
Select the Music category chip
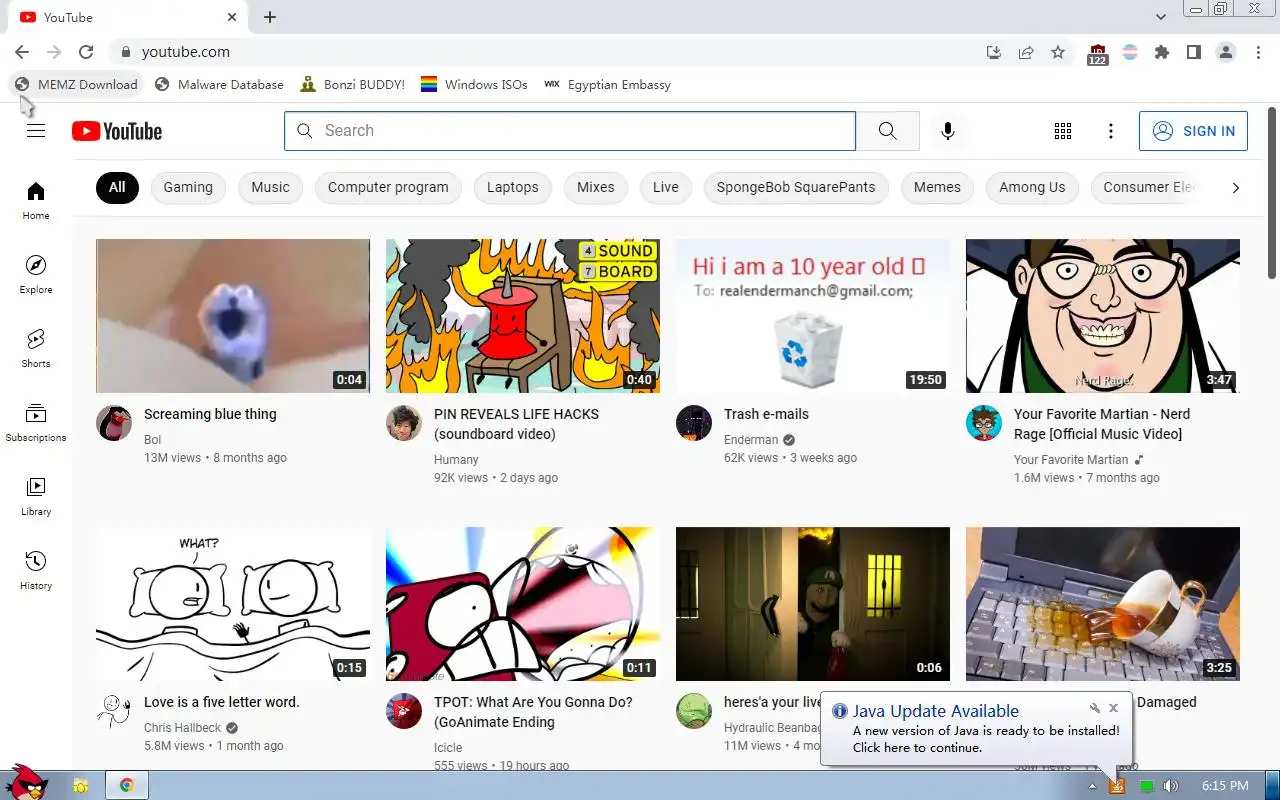pyautogui.click(x=270, y=187)
